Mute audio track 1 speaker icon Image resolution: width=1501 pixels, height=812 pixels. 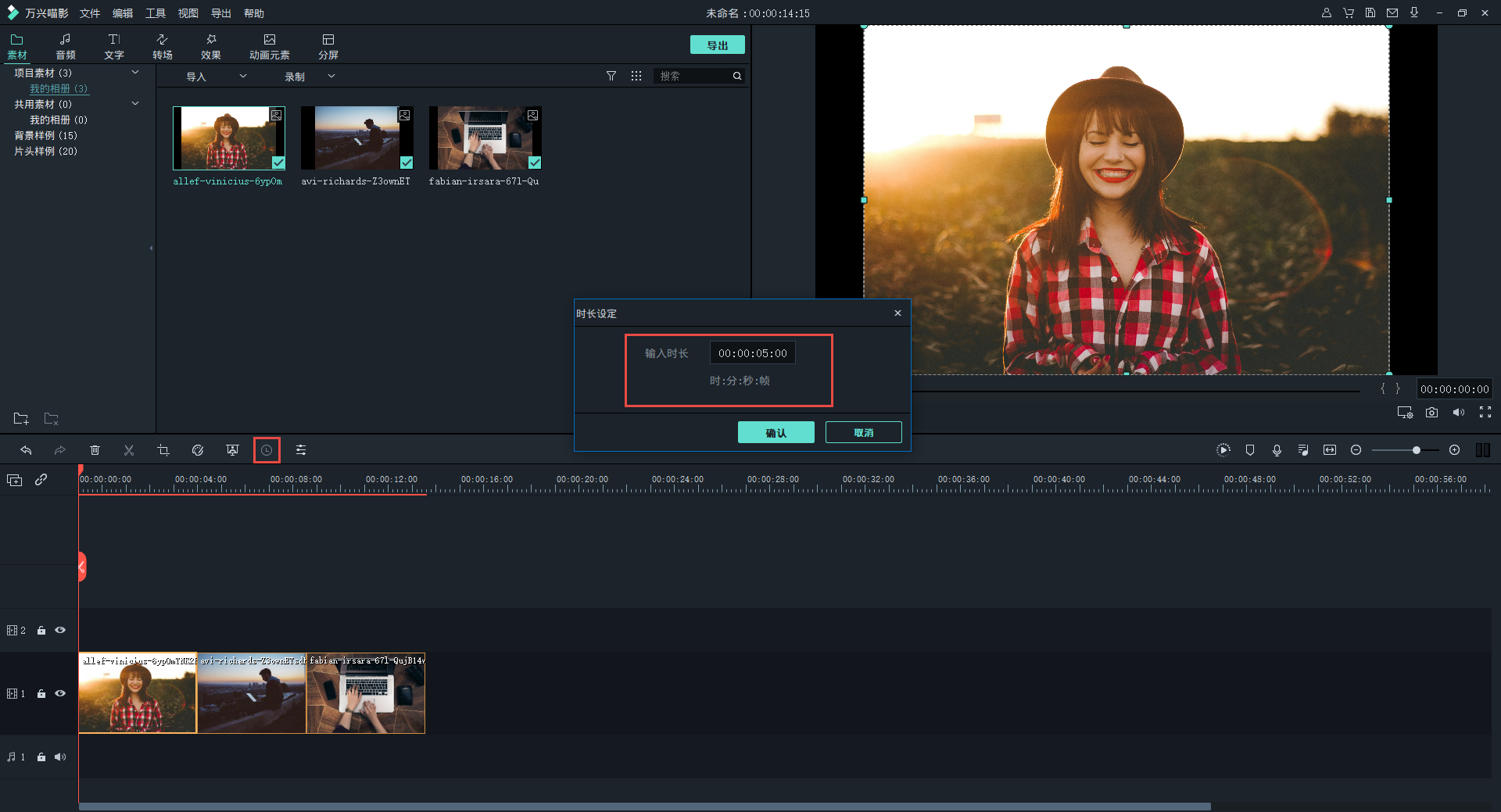(60, 757)
